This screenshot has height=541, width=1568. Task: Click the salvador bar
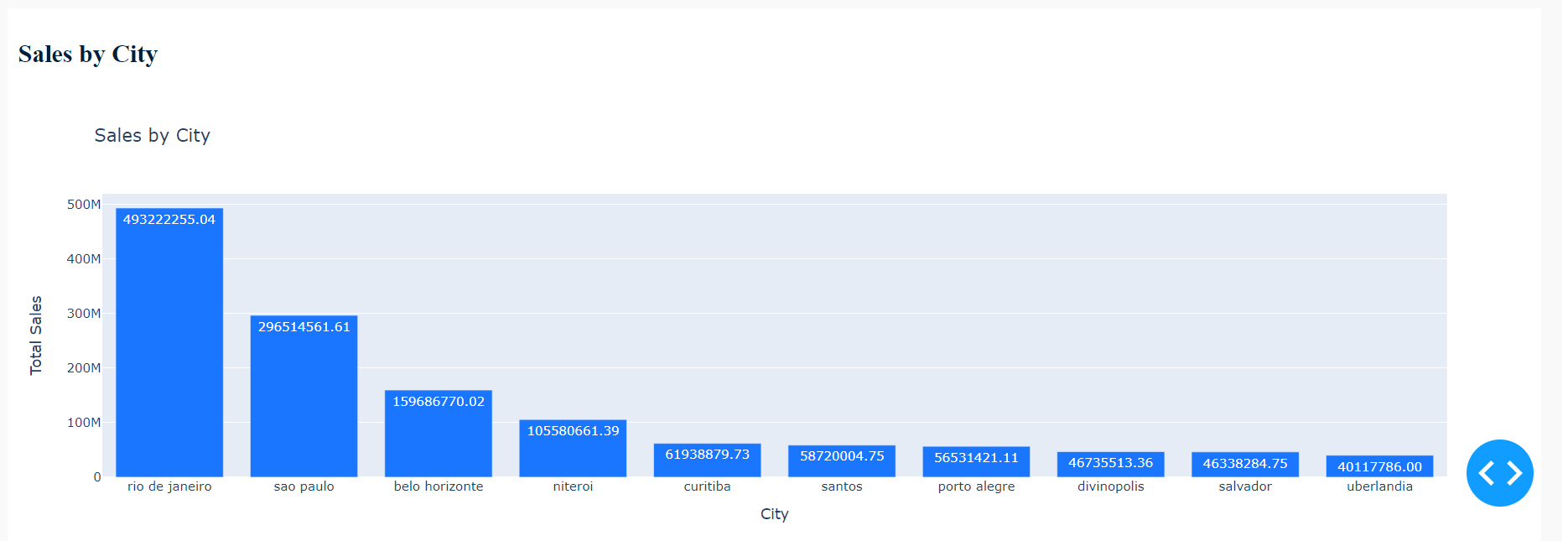(1245, 464)
